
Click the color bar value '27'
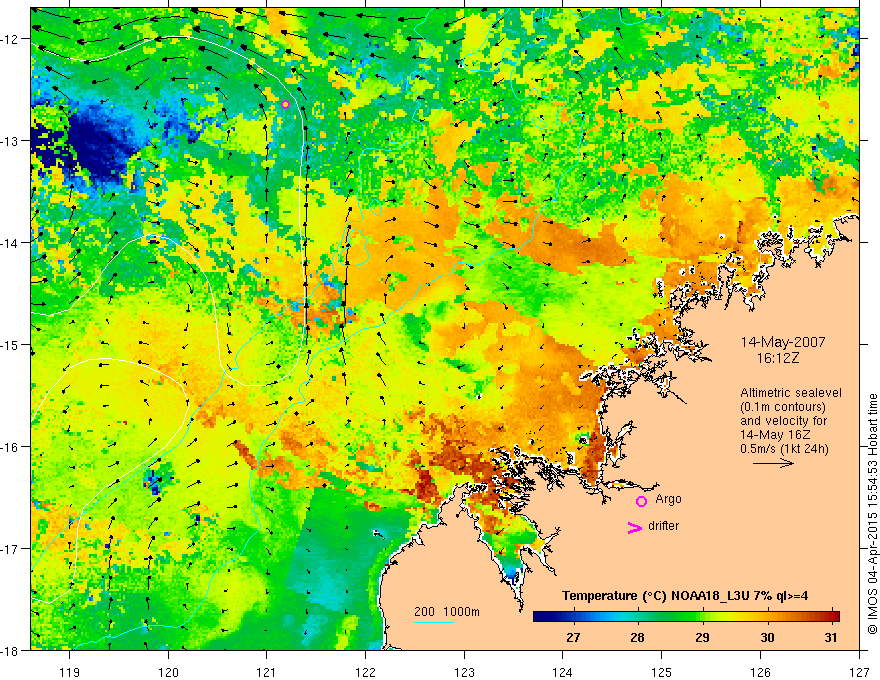tap(573, 637)
